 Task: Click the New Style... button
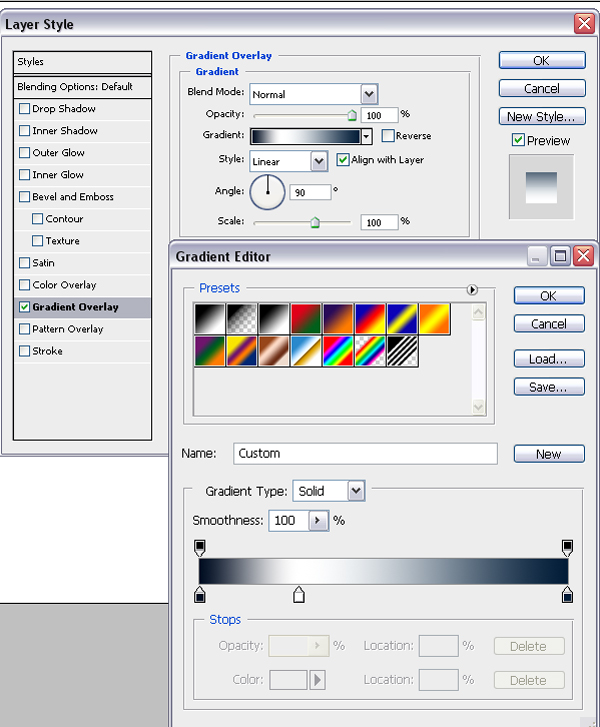point(542,116)
